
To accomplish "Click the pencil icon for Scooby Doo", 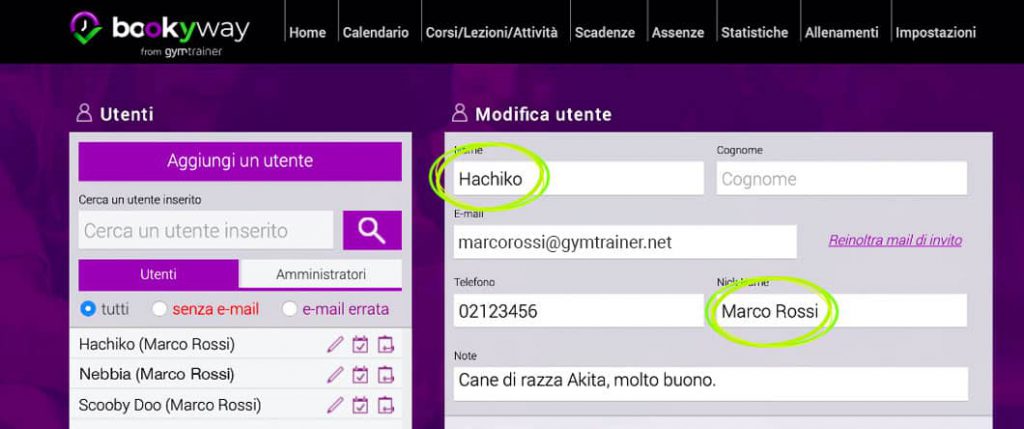I will 335,405.
